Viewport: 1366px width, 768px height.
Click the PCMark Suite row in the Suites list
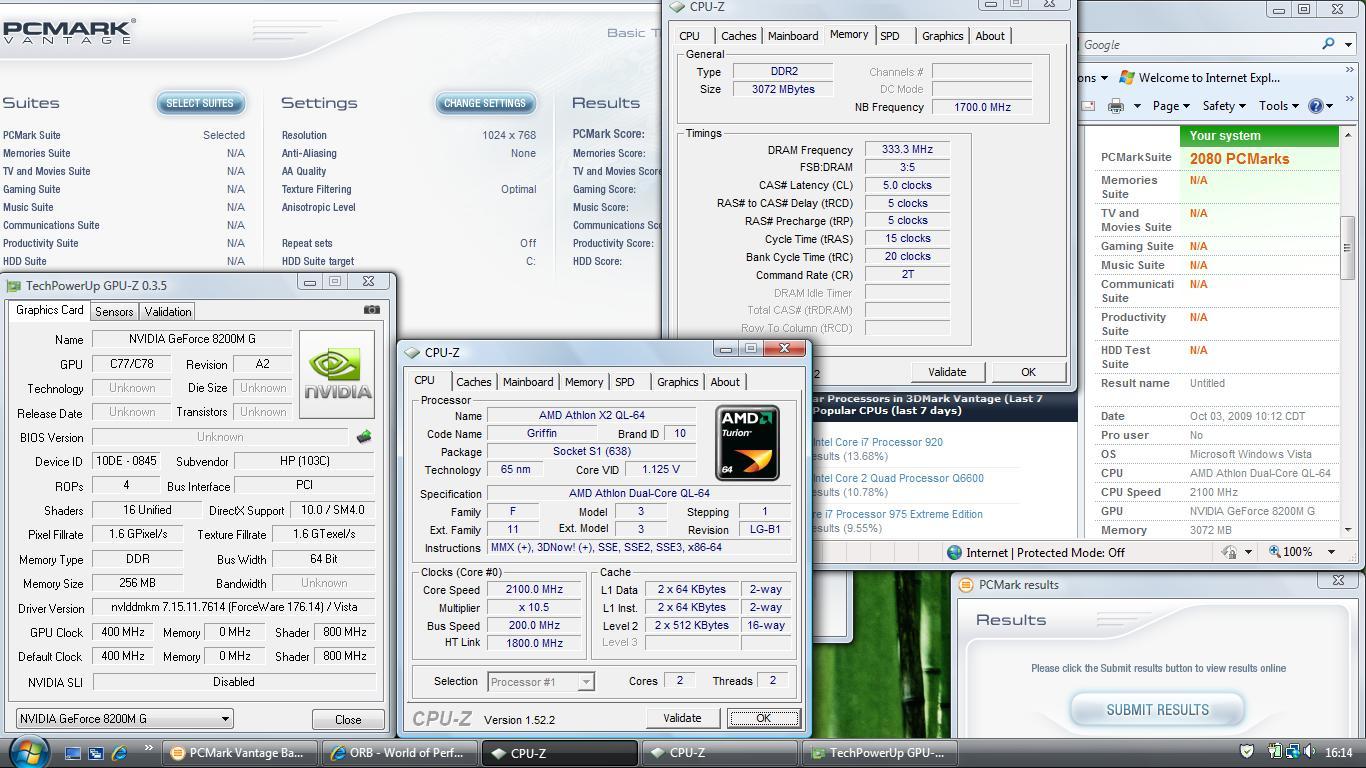pyautogui.click(x=123, y=135)
